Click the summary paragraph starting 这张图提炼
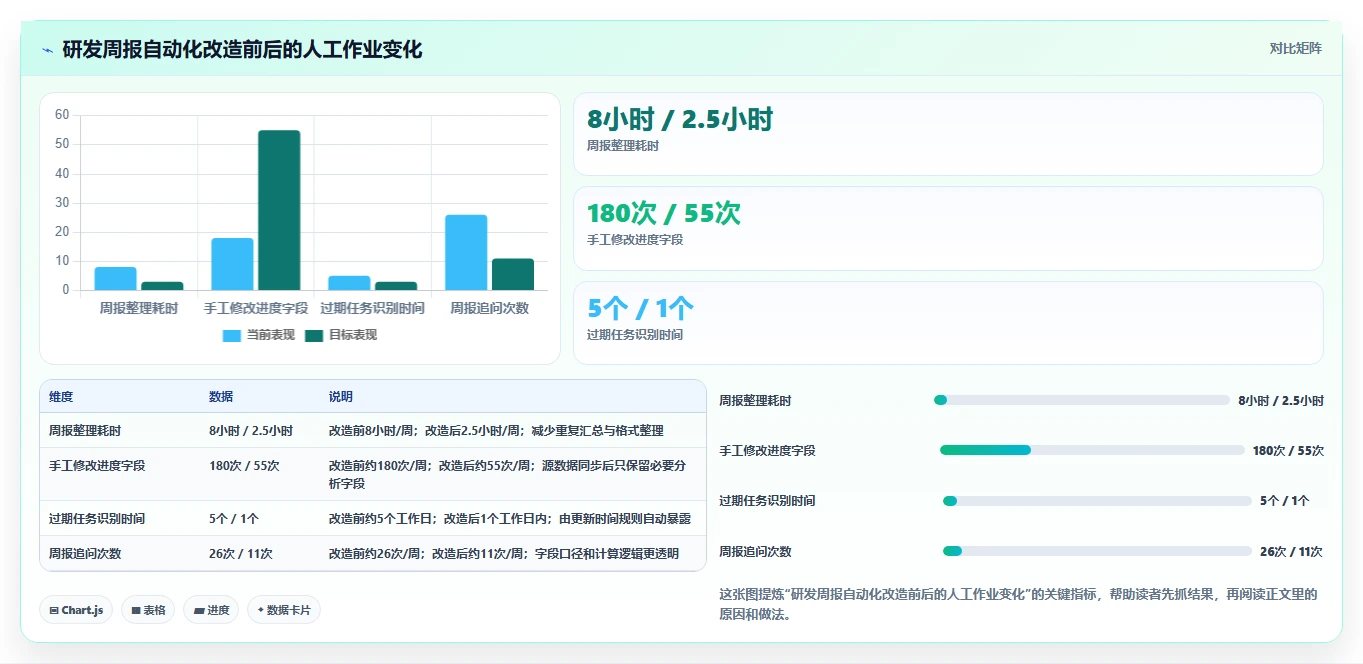This screenshot has width=1363, height=664. tap(1018, 604)
